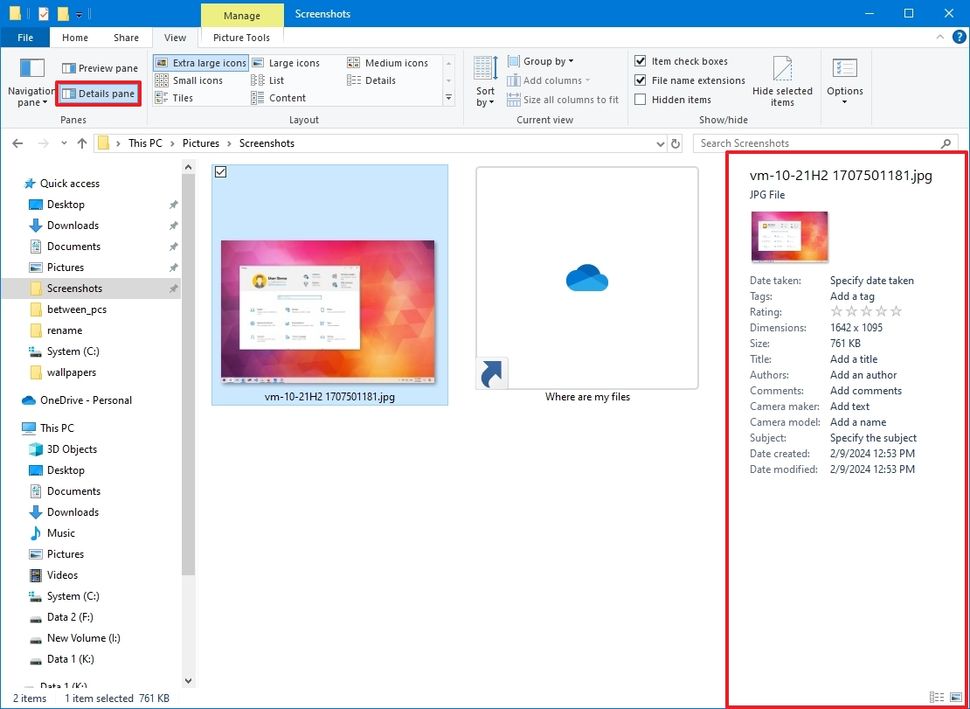The image size is (970, 709).
Task: Disable Item check boxes
Action: click(641, 61)
